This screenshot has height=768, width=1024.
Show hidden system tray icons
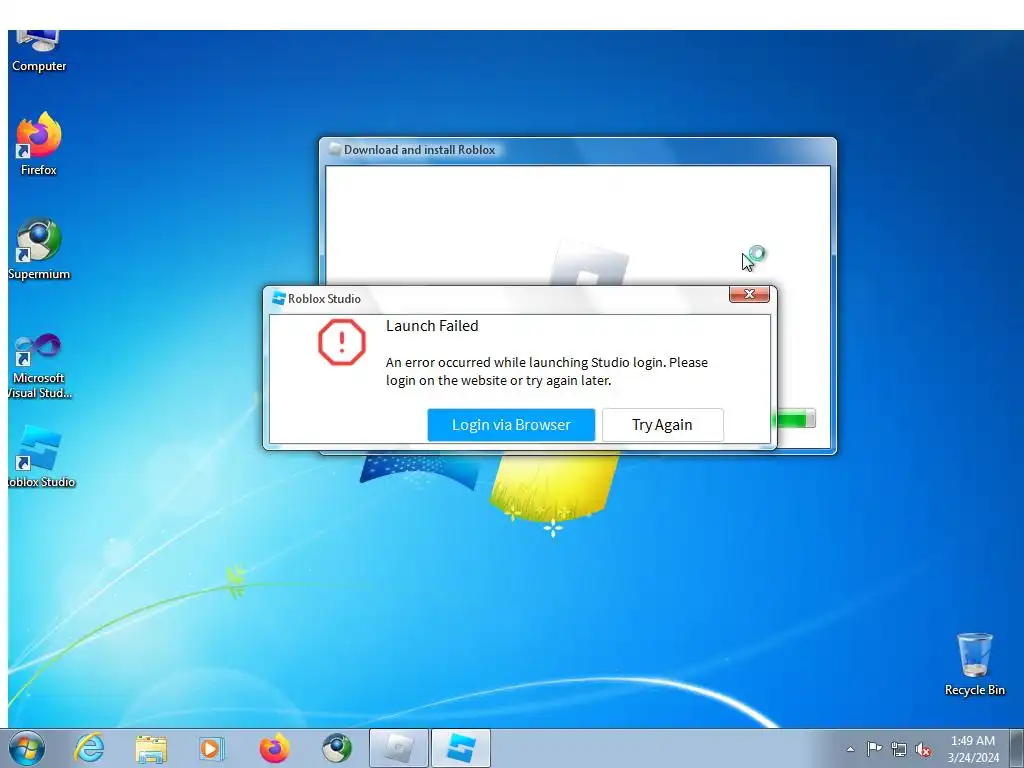pos(850,749)
